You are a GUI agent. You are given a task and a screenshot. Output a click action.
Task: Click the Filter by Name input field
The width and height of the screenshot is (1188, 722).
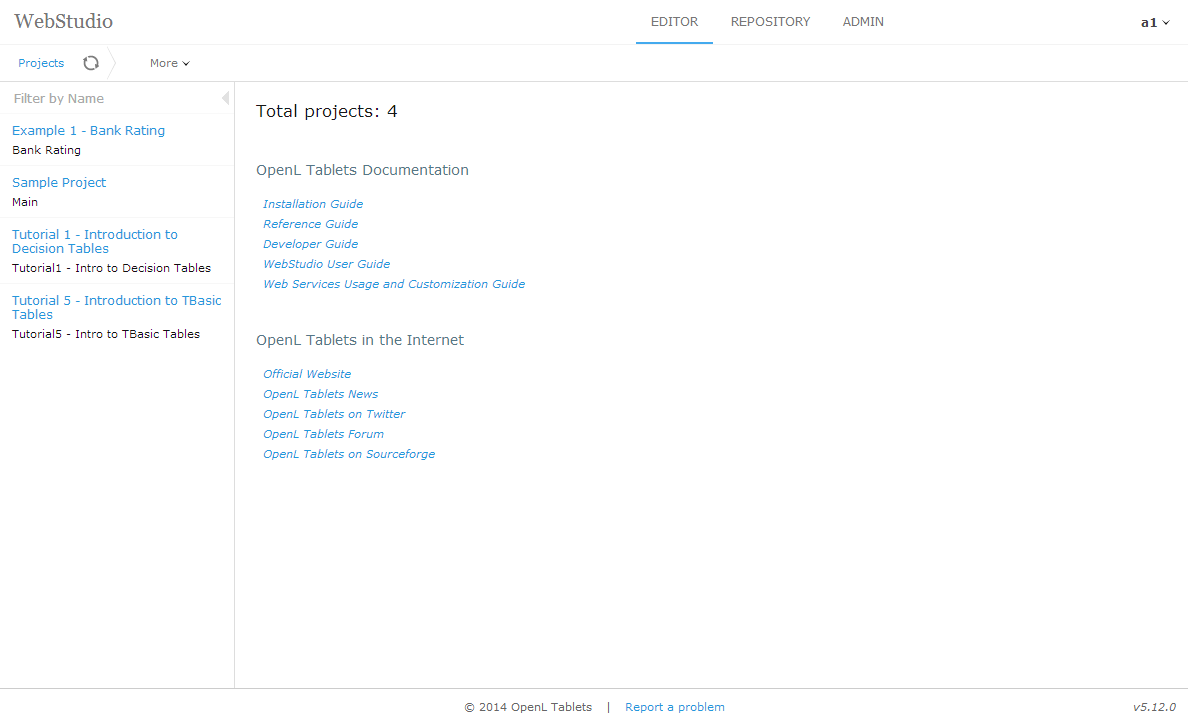[100, 98]
